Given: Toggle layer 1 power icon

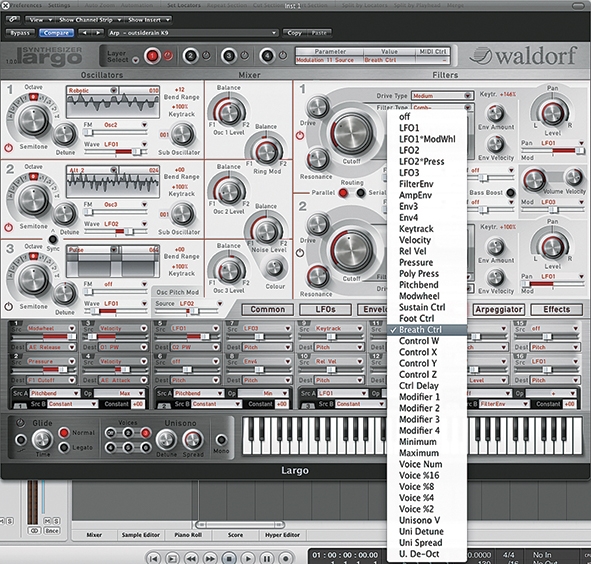Looking at the screenshot, I should [x=168, y=56].
